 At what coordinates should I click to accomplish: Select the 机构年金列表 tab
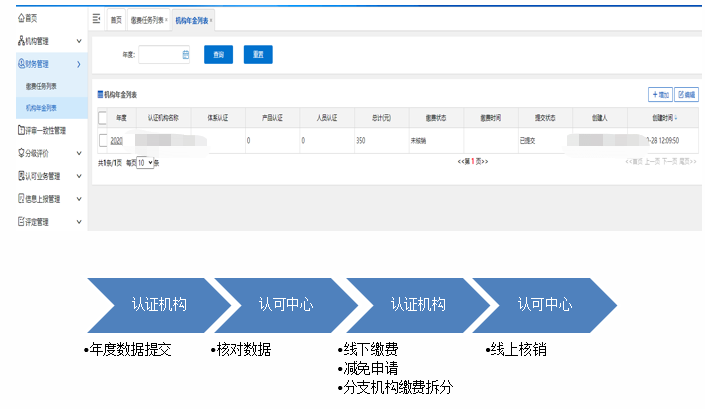(192, 21)
